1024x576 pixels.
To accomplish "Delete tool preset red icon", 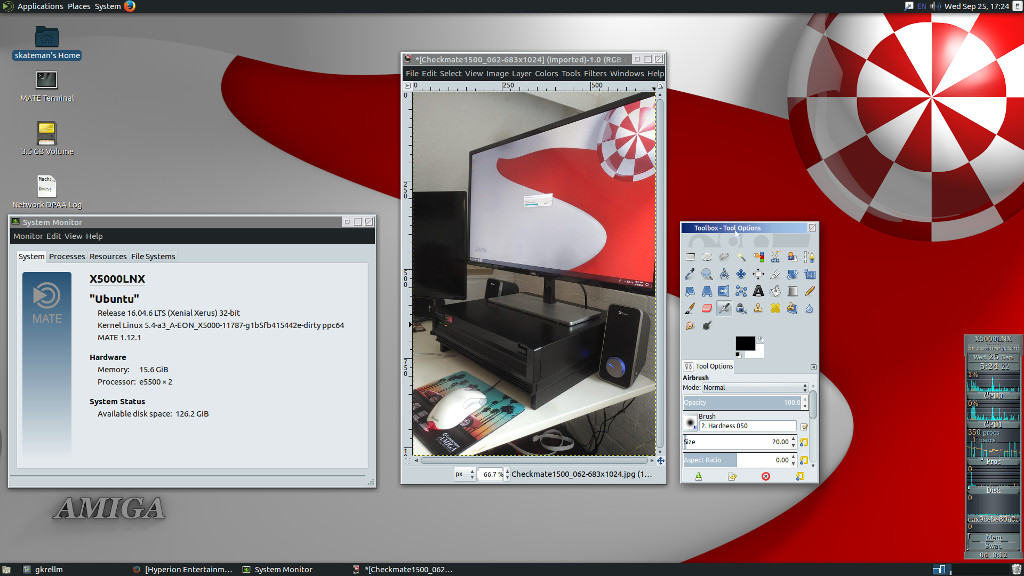I will pos(765,477).
